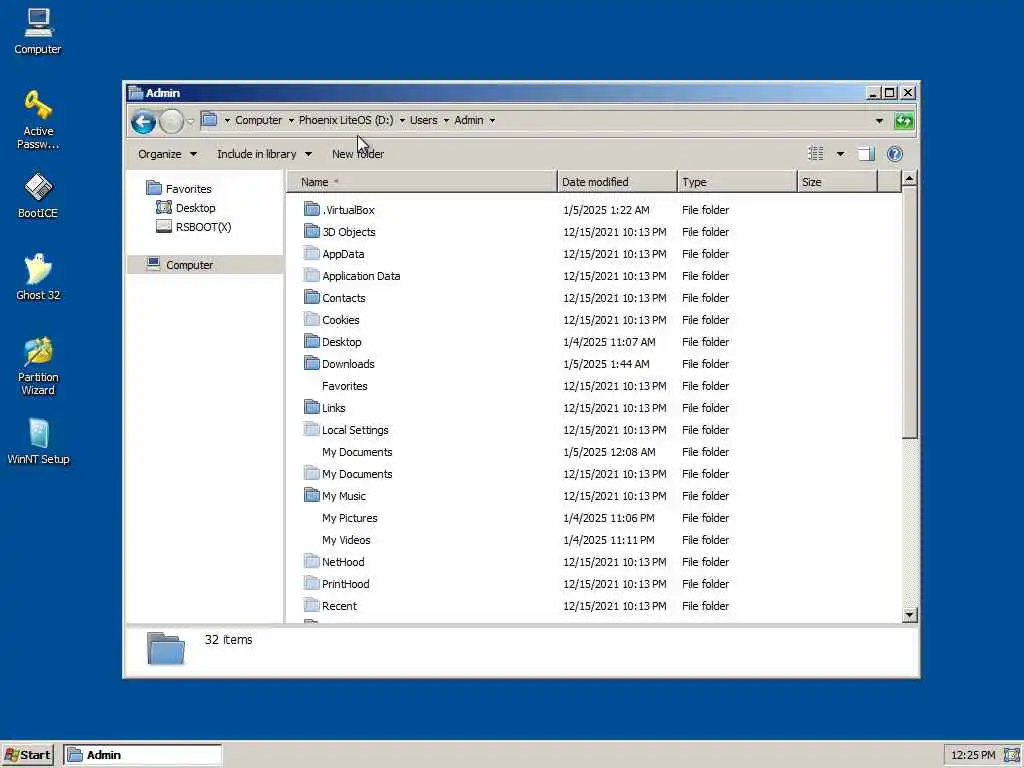Open the BootICE desktop icon
Viewport: 1024px width, 768px height.
[38, 195]
